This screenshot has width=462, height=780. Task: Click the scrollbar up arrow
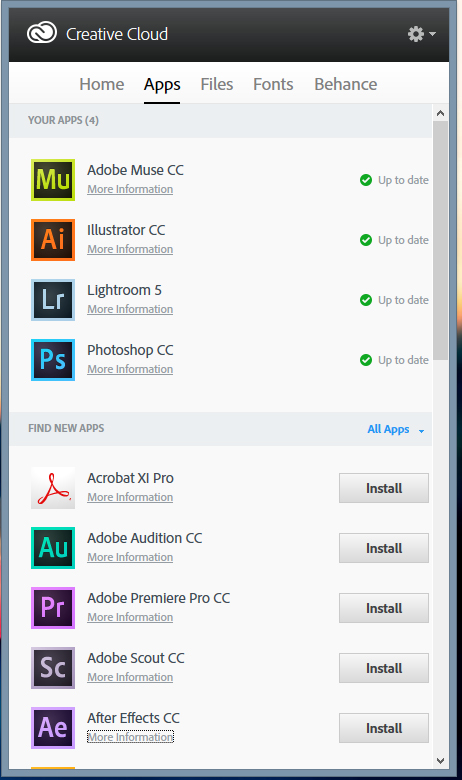[x=440, y=113]
